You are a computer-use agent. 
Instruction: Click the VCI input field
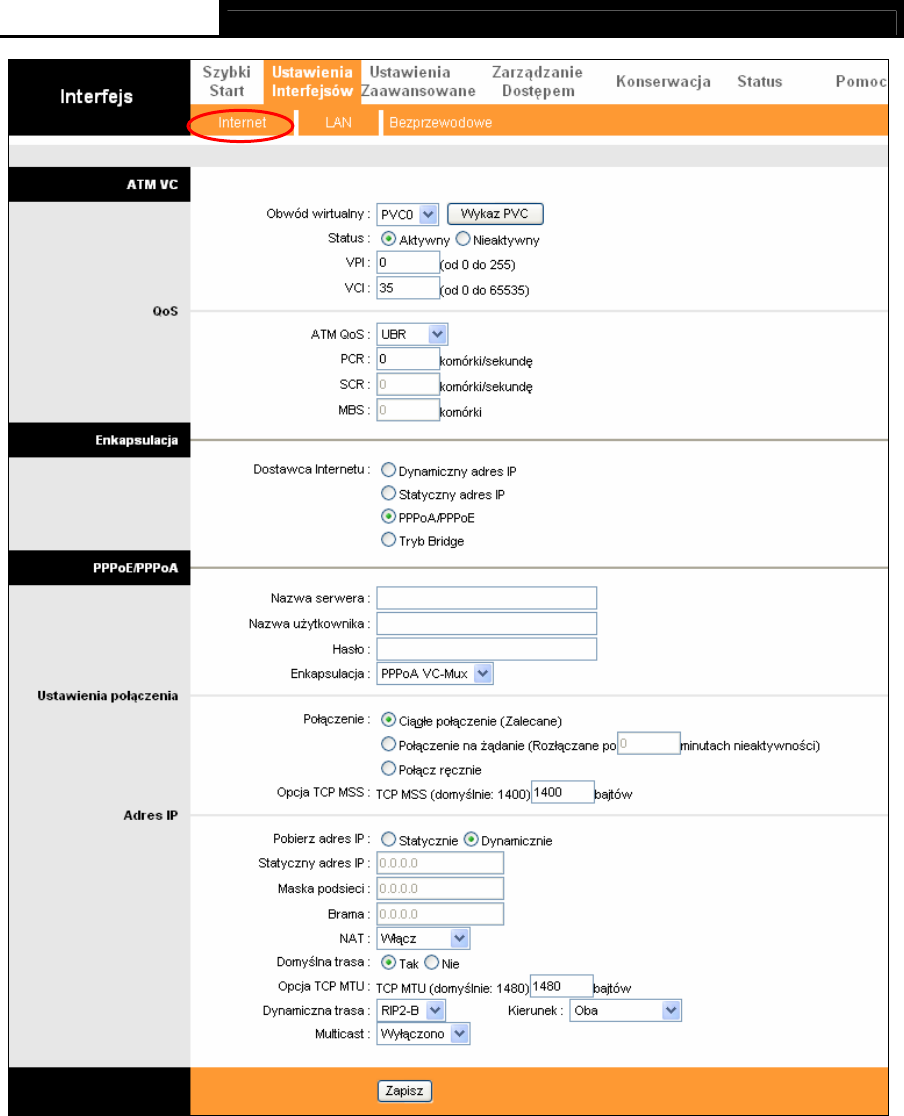[408, 288]
